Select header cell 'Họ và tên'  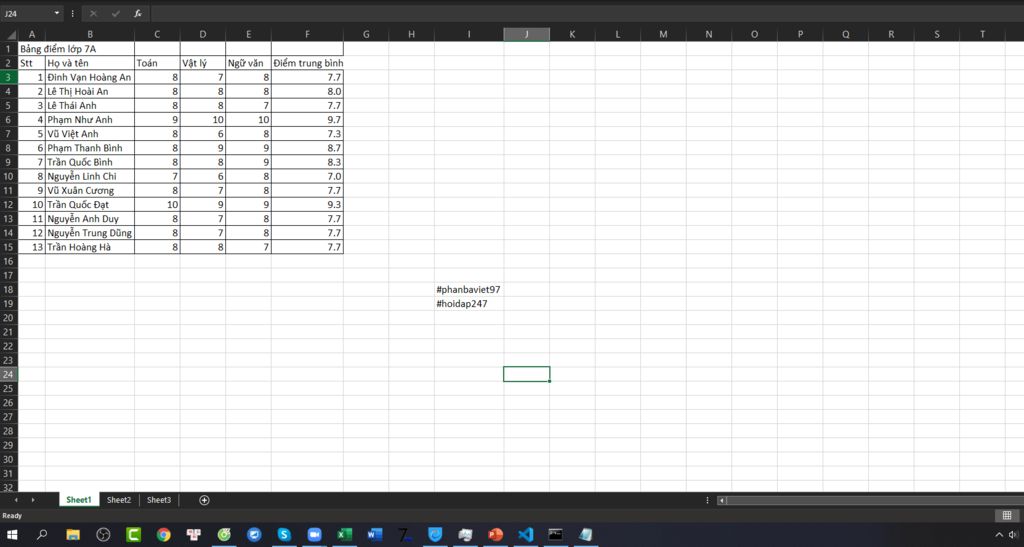click(89, 63)
